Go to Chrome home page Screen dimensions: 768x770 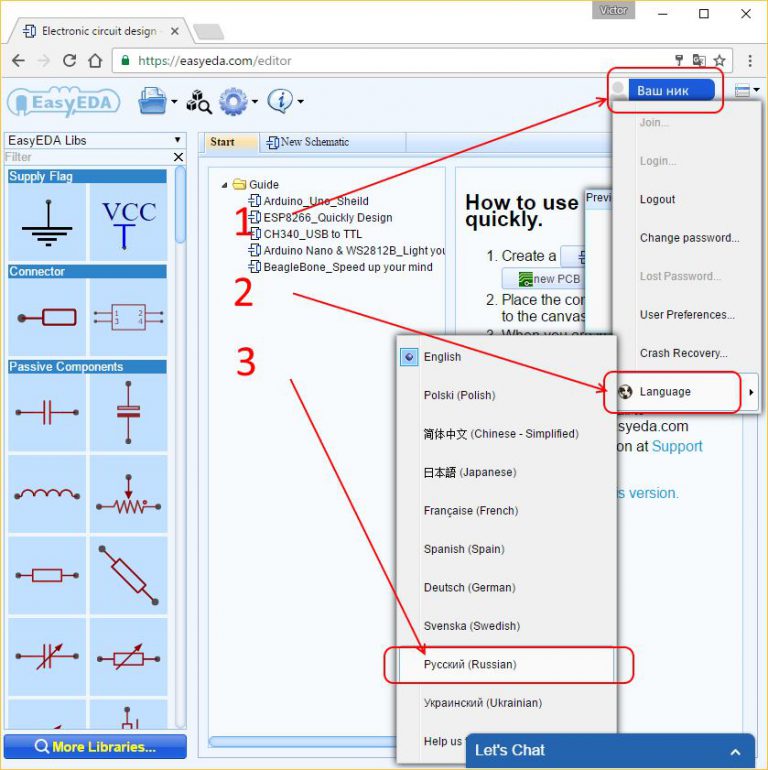[95, 60]
